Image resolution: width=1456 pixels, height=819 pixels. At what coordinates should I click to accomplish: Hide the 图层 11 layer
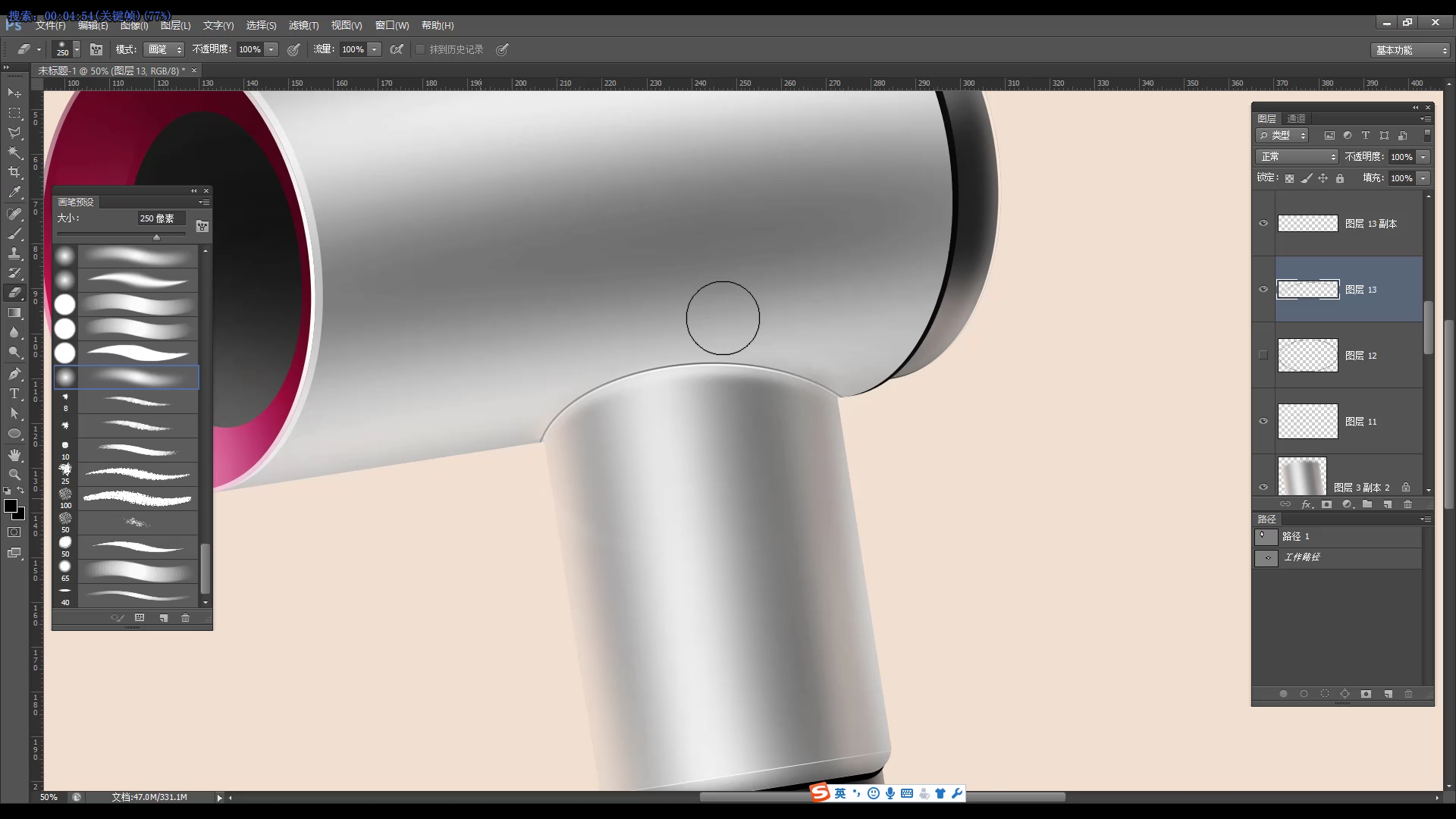pos(1263,422)
